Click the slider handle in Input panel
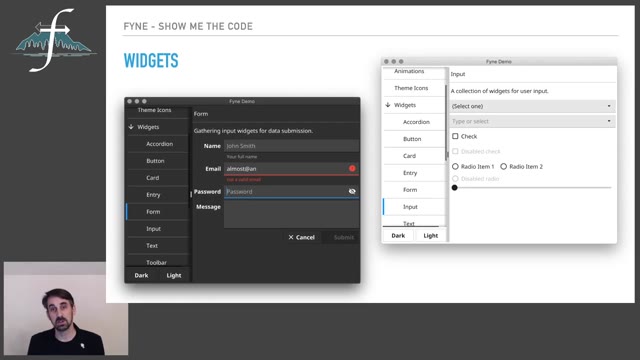 tap(454, 188)
